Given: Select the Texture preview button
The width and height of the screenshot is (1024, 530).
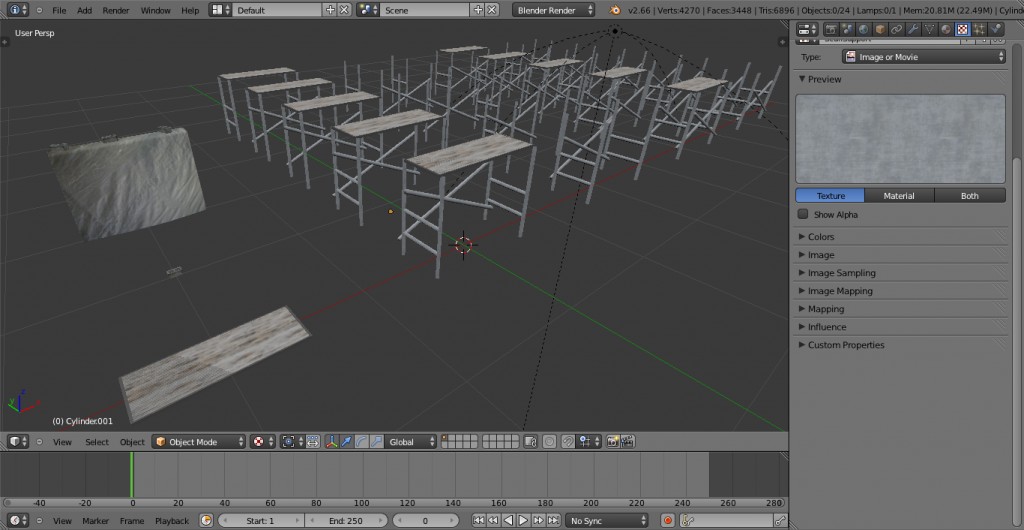Looking at the screenshot, I should 830,196.
